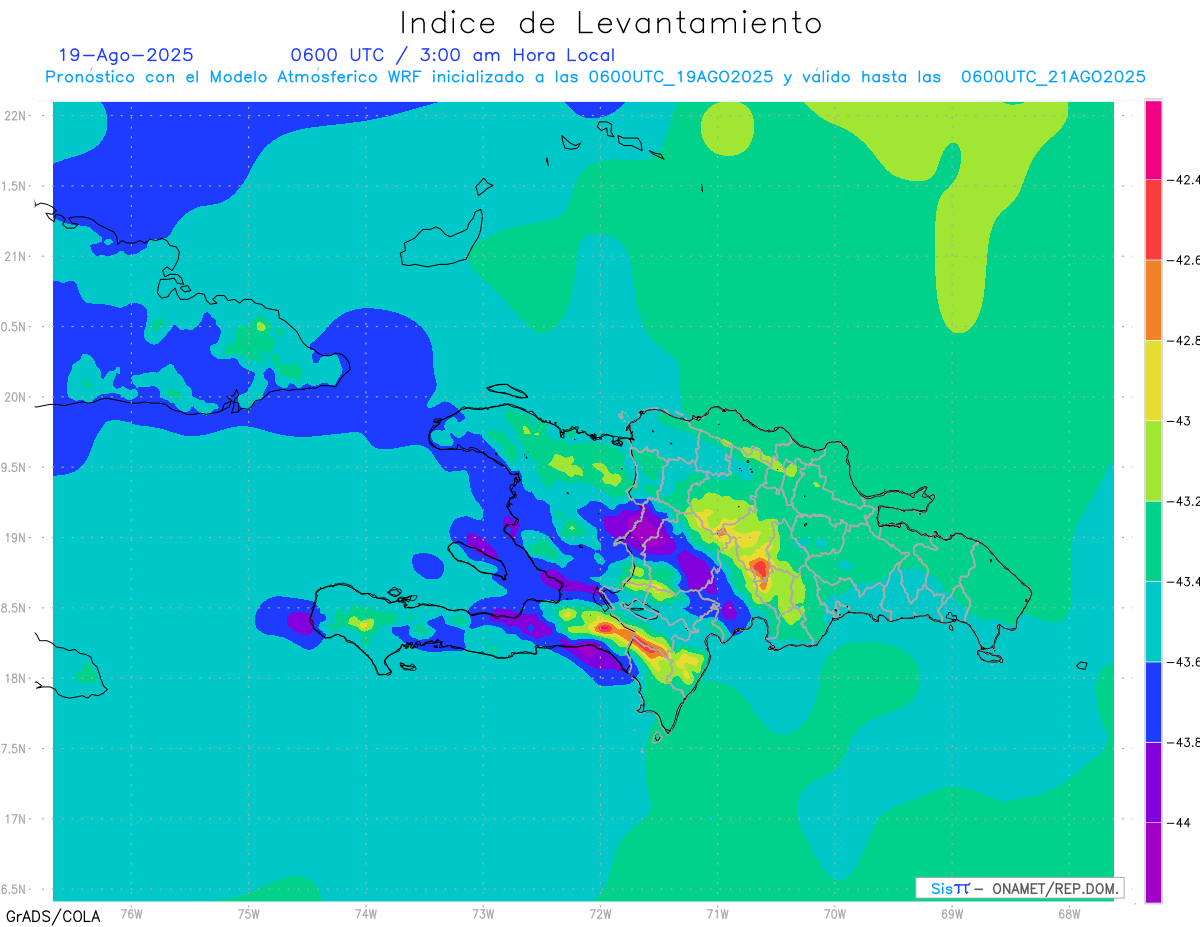Click the violet legend swatch below -43.8
Viewport: 1200px width, 927px height.
point(1153,782)
